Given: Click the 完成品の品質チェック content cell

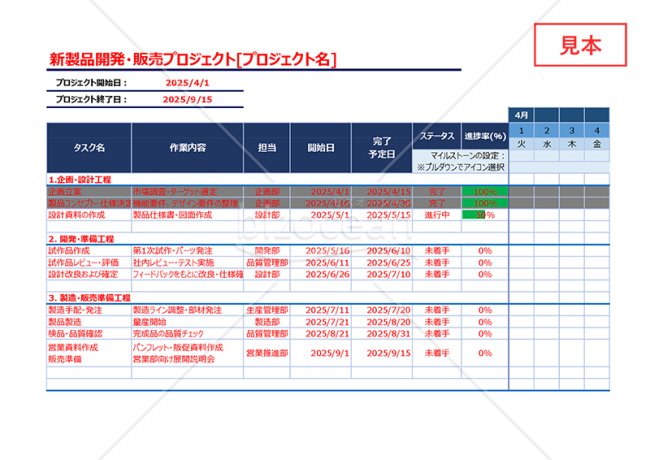Looking at the screenshot, I should (187, 334).
